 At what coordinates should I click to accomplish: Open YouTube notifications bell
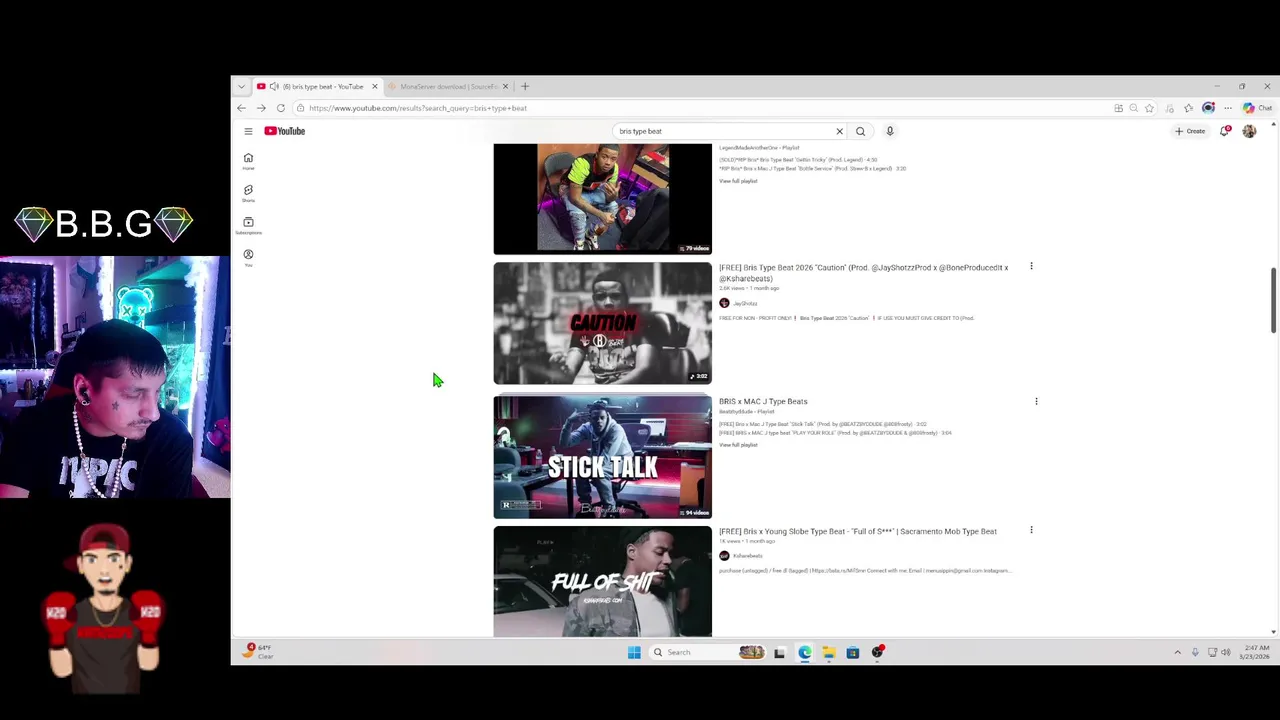click(1224, 131)
